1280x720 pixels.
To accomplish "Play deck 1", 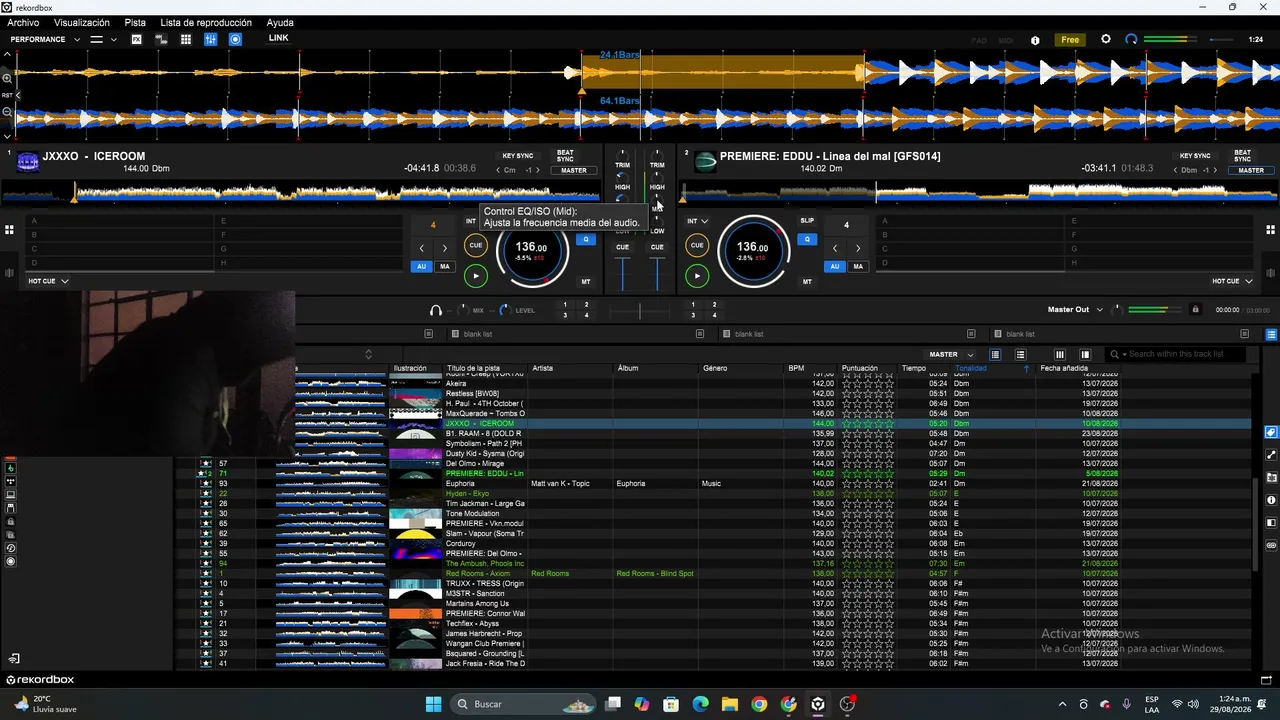I will 476,276.
